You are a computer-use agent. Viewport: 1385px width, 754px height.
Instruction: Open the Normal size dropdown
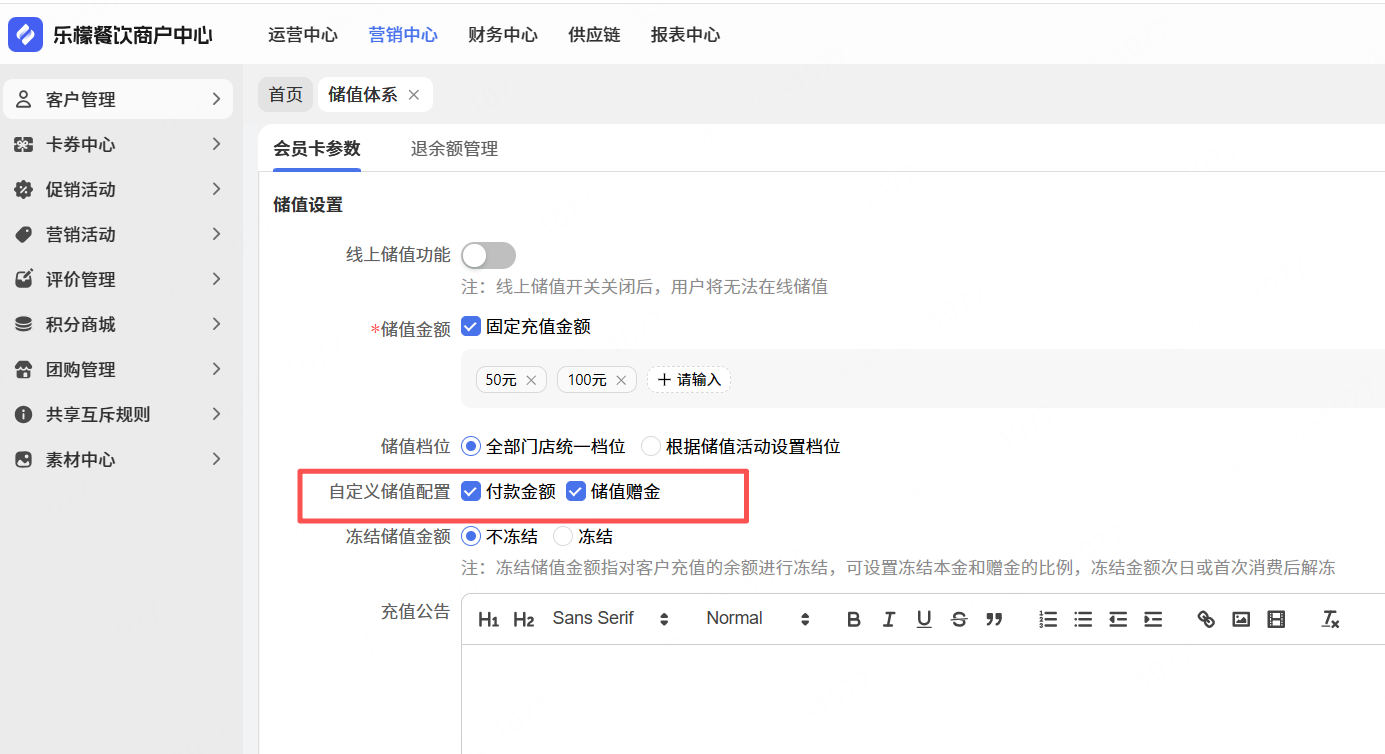(757, 618)
